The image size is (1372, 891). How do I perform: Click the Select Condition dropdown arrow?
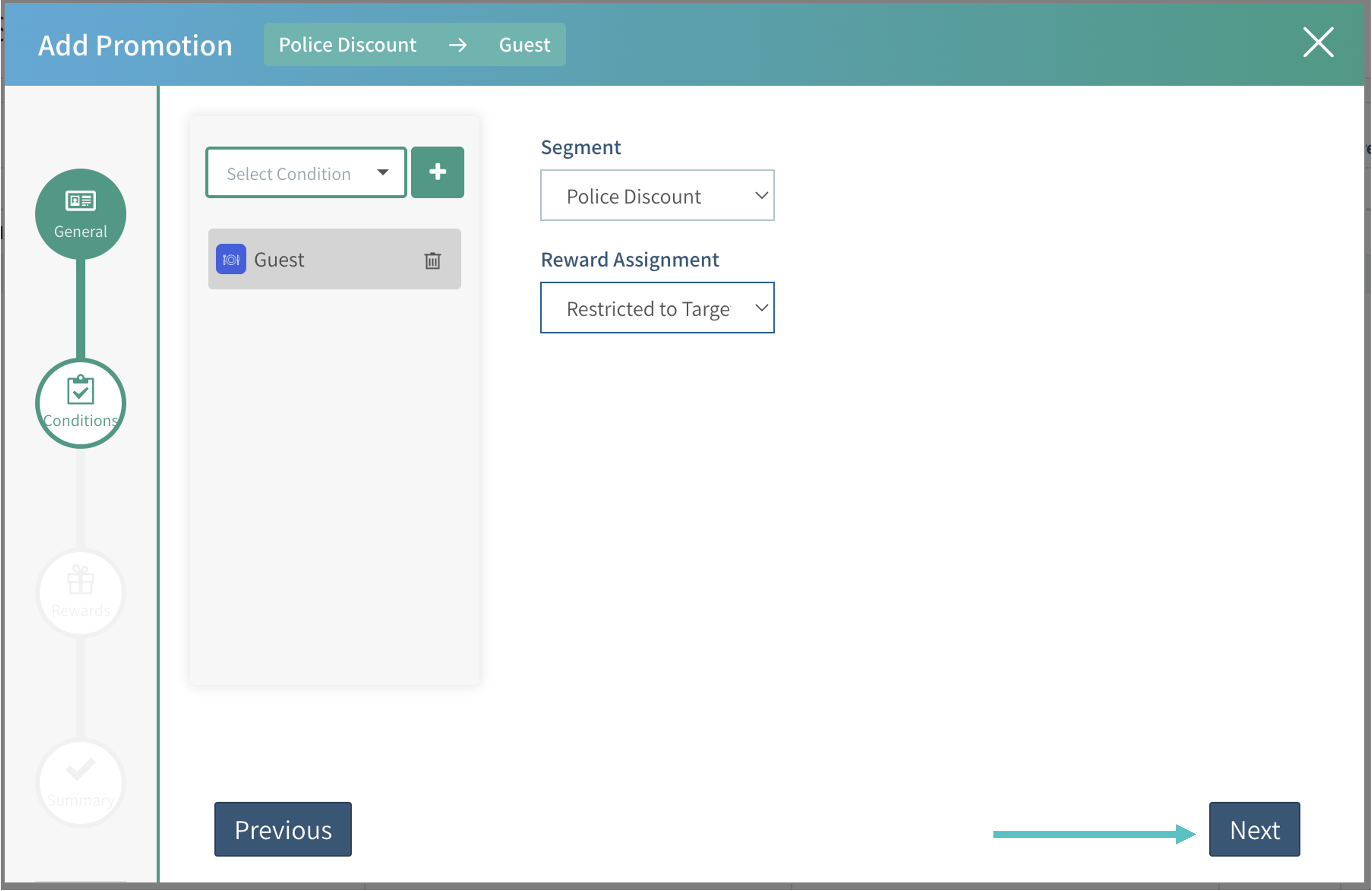click(383, 172)
